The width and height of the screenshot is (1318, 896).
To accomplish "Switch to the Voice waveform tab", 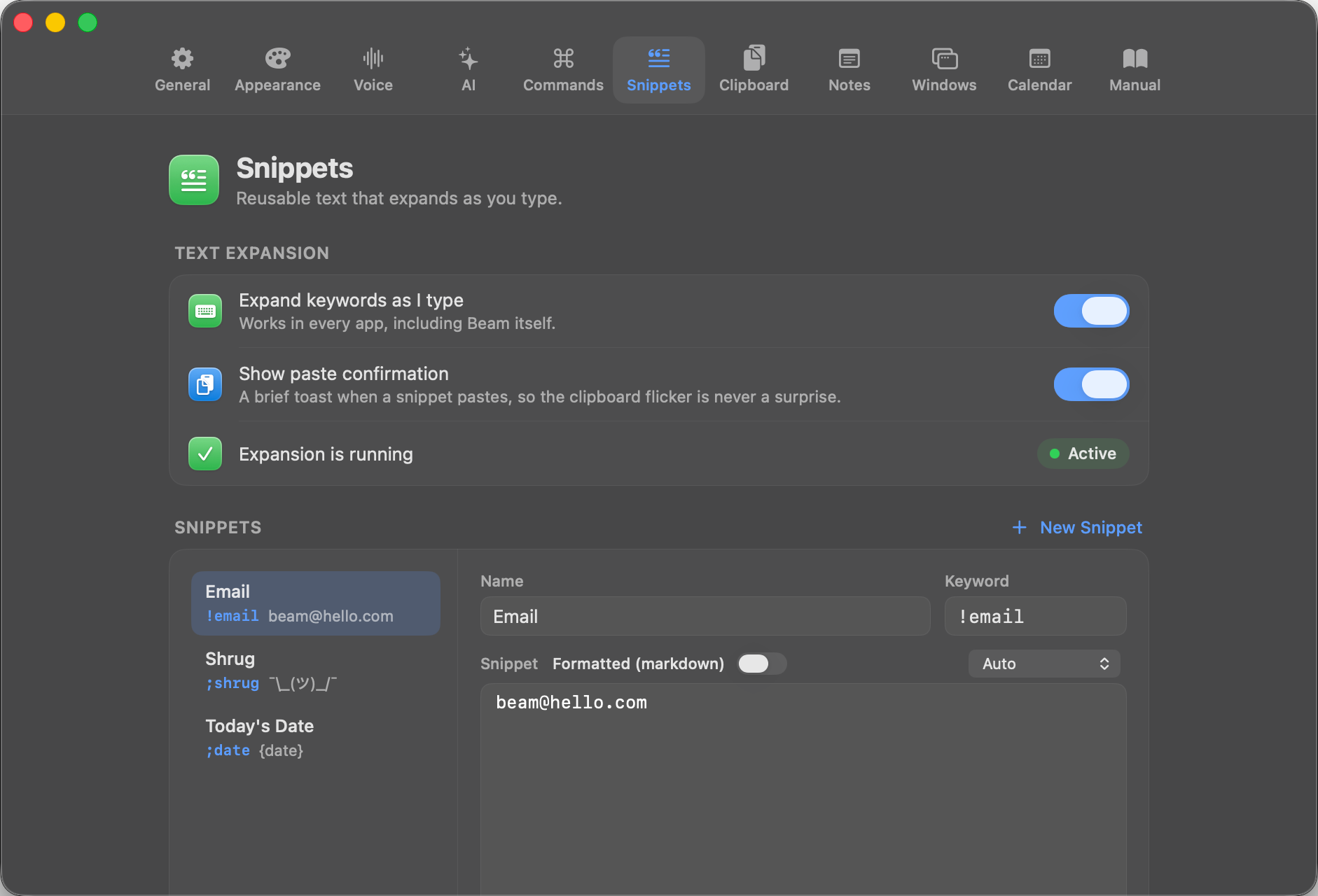I will pyautogui.click(x=373, y=70).
